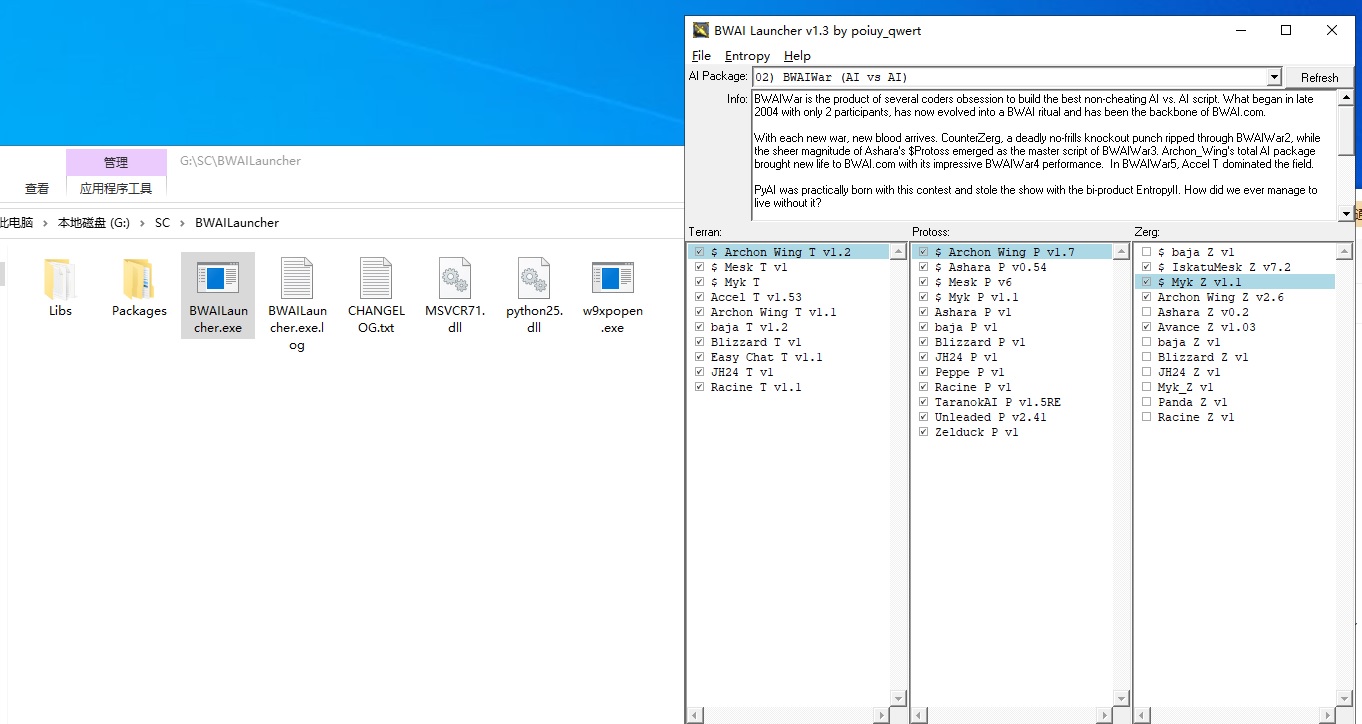Viewport: 1362px width, 724px height.
Task: Select the Libs folder icon
Action: (x=60, y=280)
